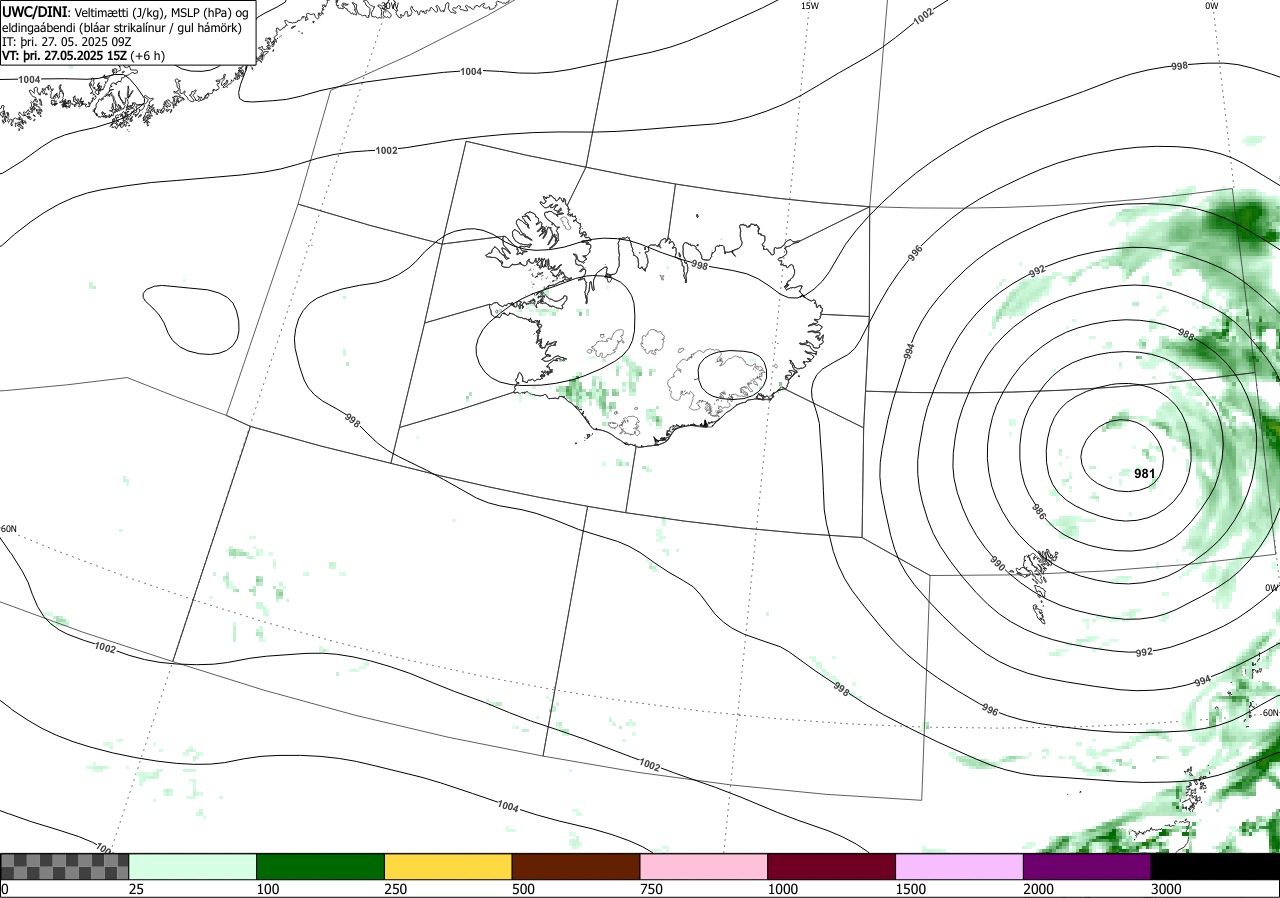Viewport: 1280px width, 898px height.
Task: Click the 990 isobar label
Action: pos(997,565)
